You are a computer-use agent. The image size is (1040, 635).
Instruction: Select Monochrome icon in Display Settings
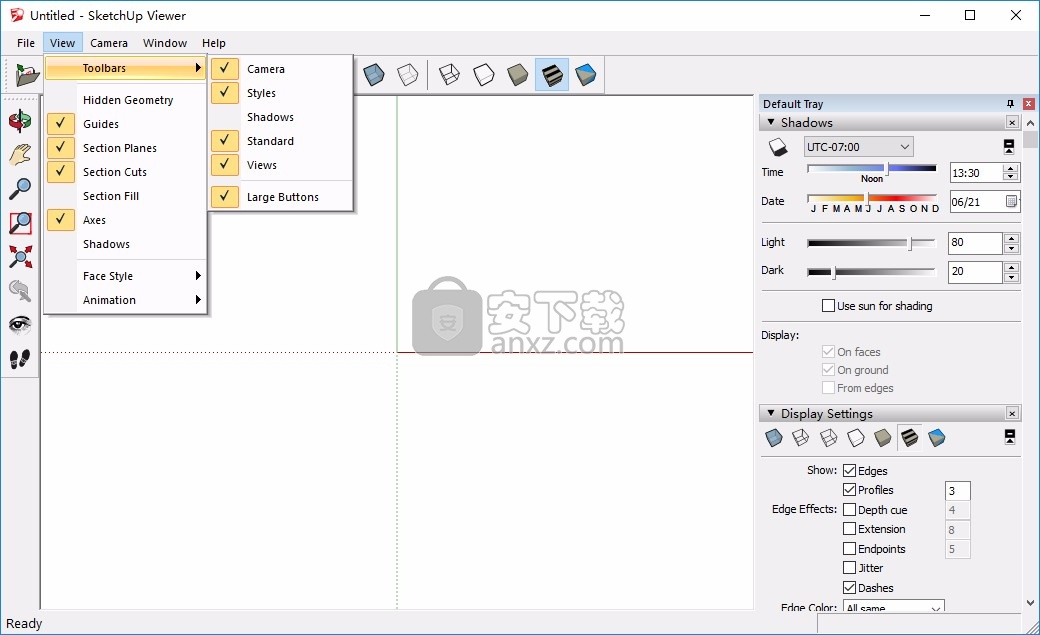tap(937, 437)
